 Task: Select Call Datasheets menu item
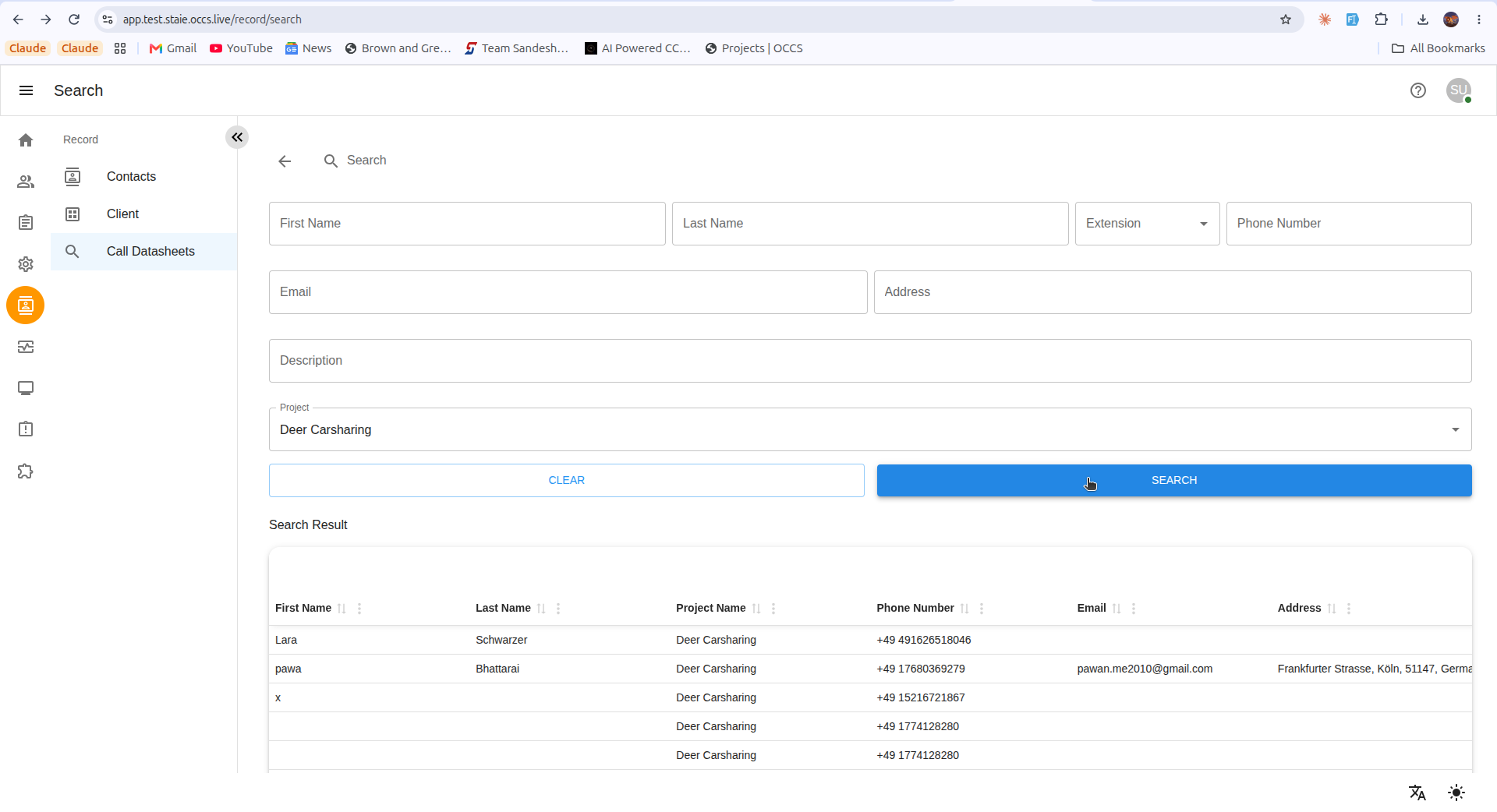(x=144, y=252)
